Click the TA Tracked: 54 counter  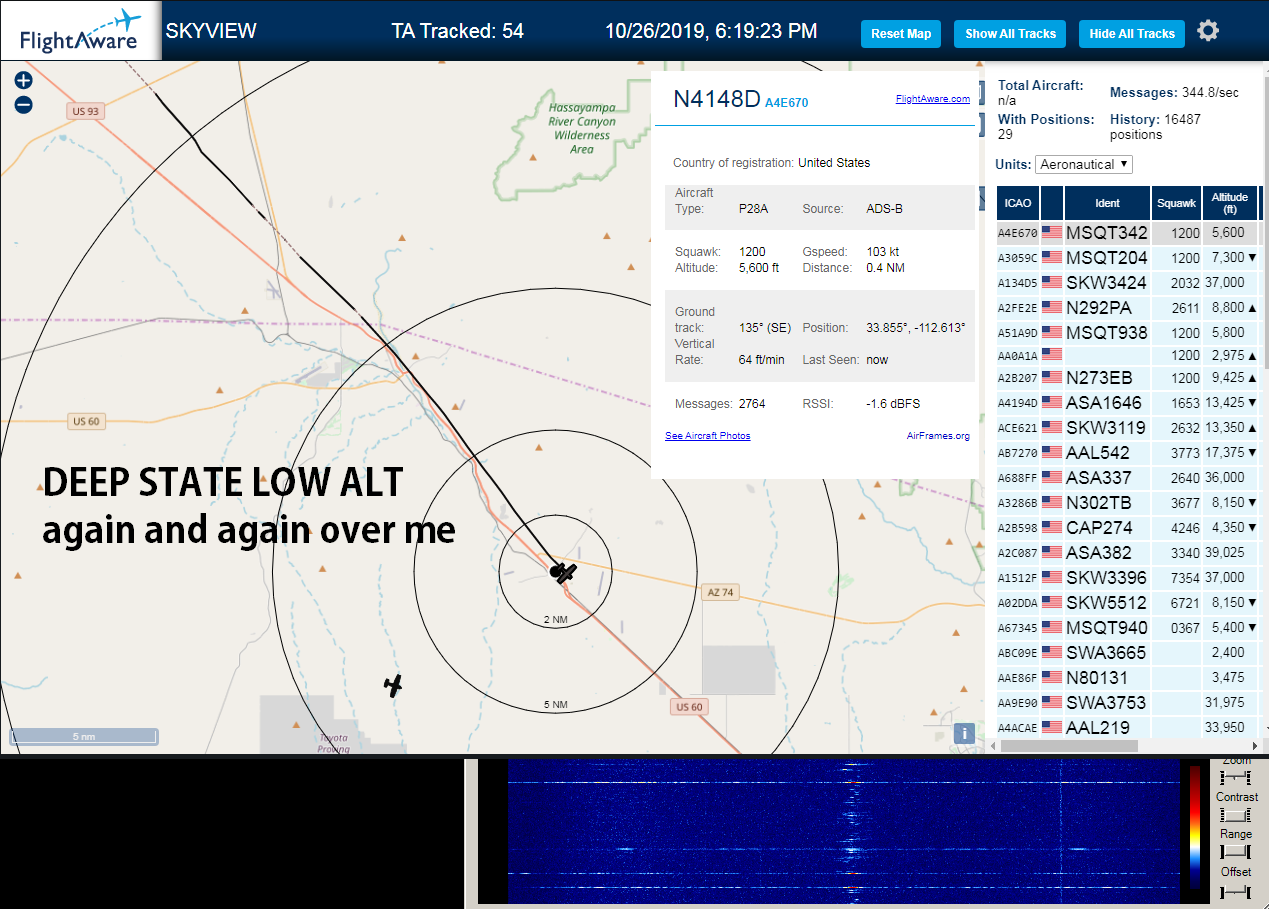(x=458, y=31)
